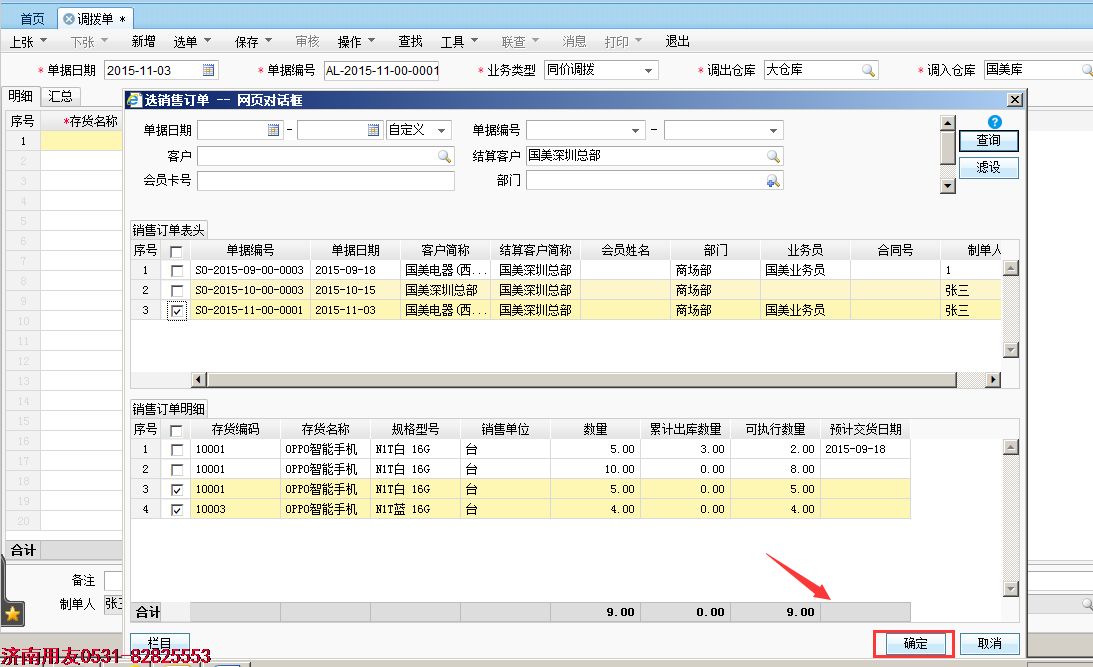Screen dimensions: 1093x667
Task: Open calendar picker for 单据日期 end date in dialog
Action: pyautogui.click(x=374, y=130)
